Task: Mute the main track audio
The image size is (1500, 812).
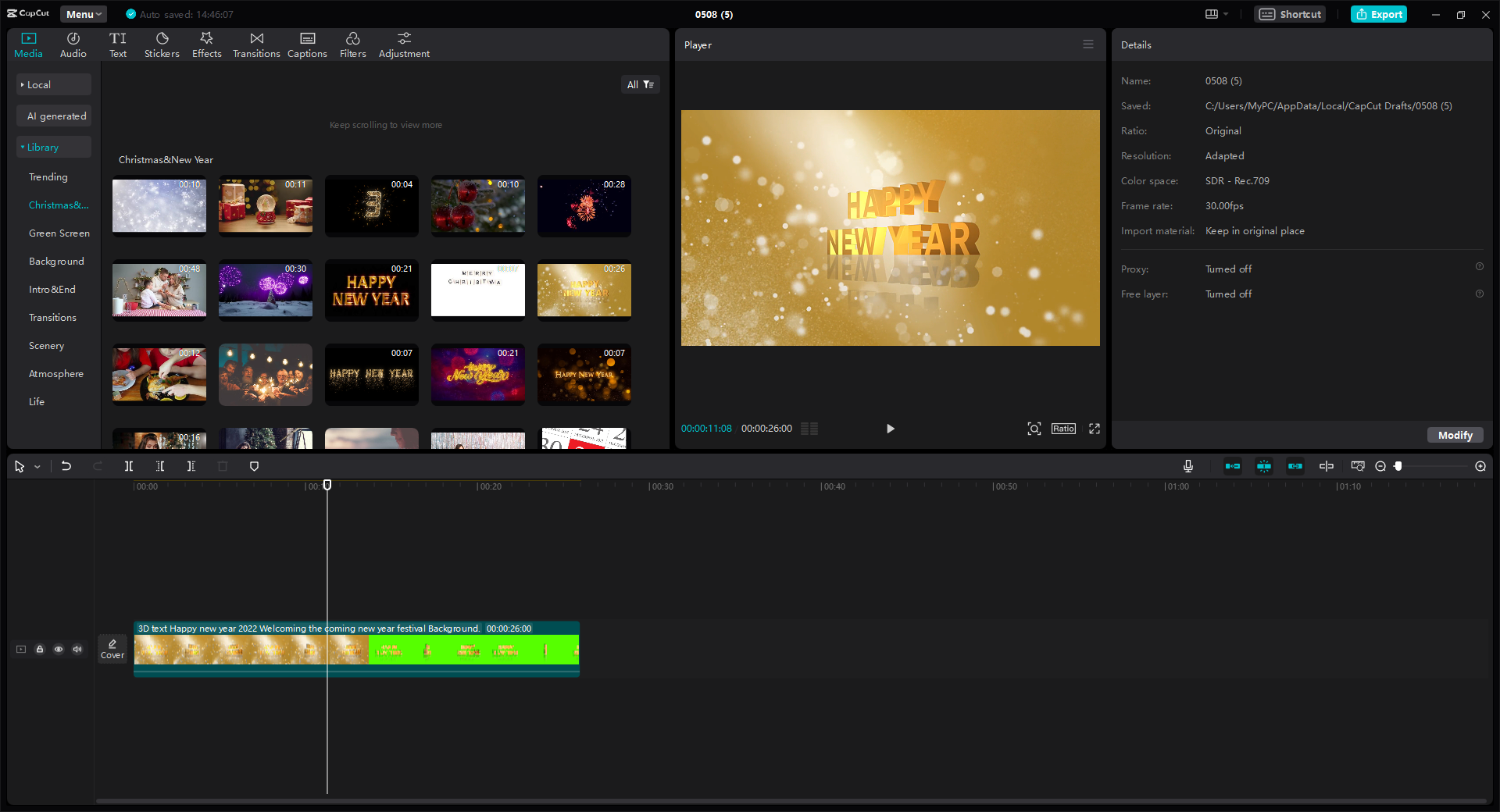Action: coord(77,649)
